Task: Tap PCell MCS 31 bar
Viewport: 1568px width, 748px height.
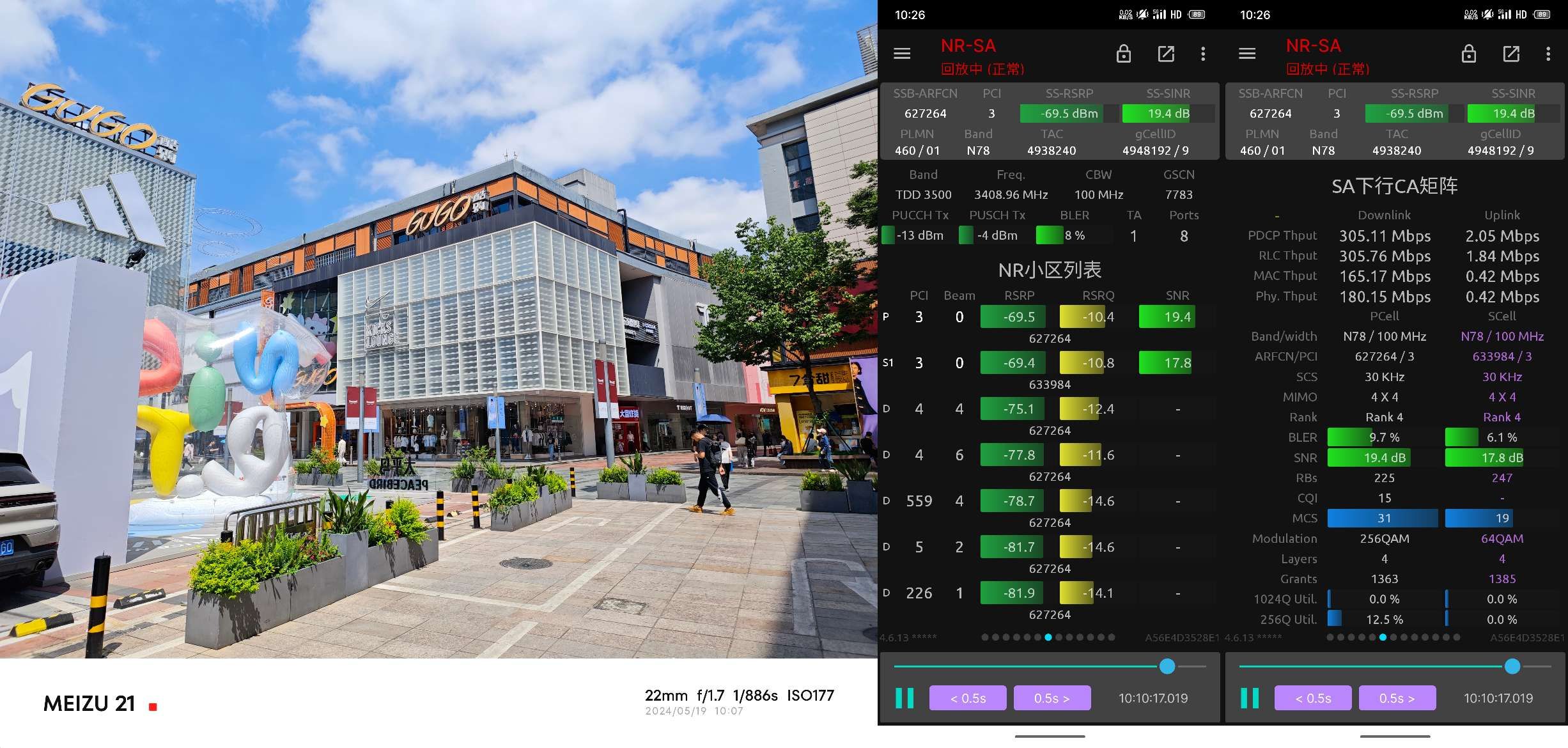Action: pyautogui.click(x=1383, y=518)
